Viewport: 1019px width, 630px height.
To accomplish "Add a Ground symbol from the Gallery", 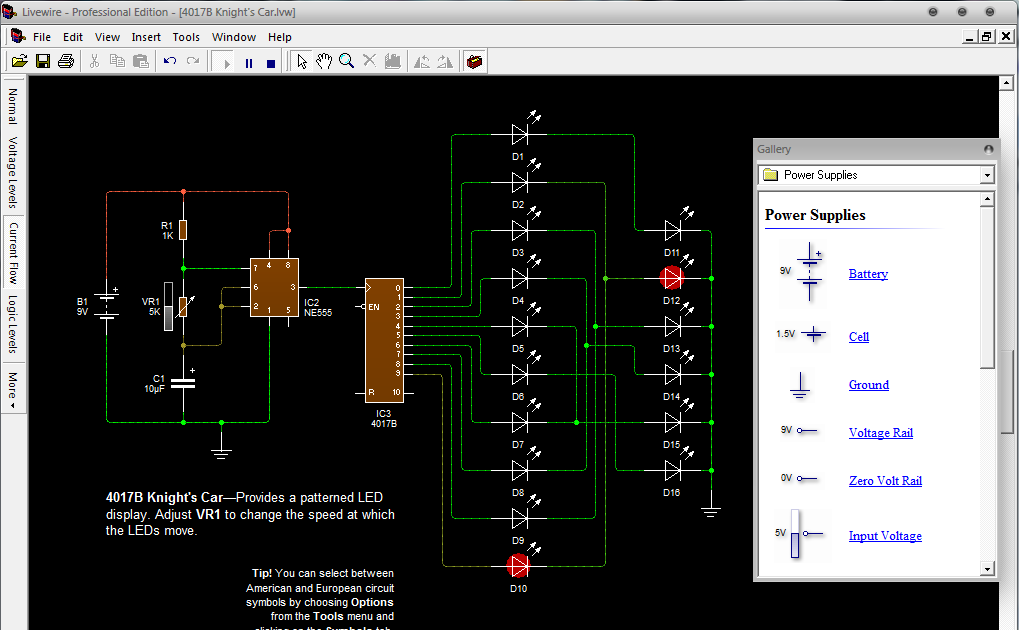I will pos(868,385).
